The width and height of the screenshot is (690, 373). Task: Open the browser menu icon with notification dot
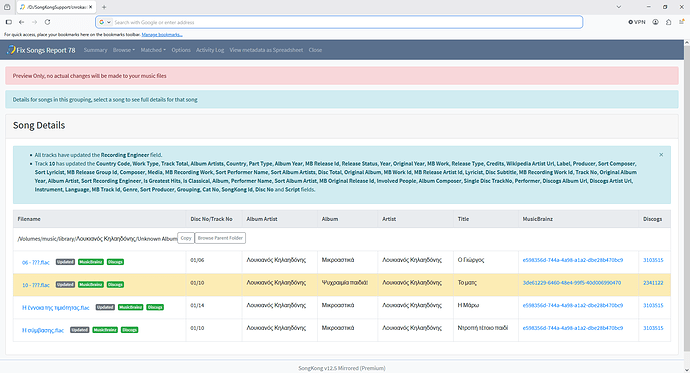(x=681, y=22)
